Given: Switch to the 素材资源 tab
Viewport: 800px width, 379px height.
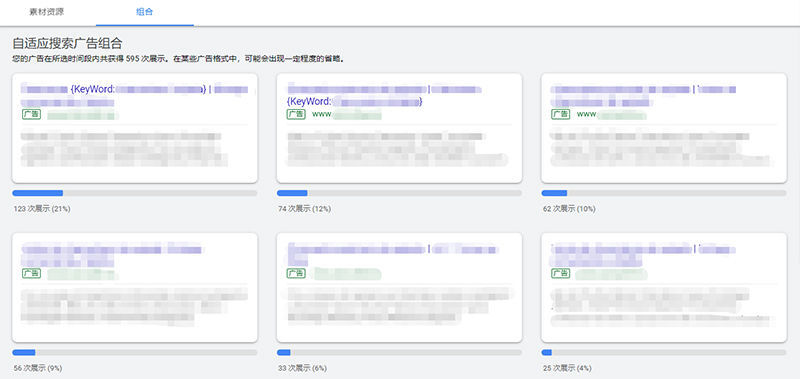Looking at the screenshot, I should click(47, 12).
